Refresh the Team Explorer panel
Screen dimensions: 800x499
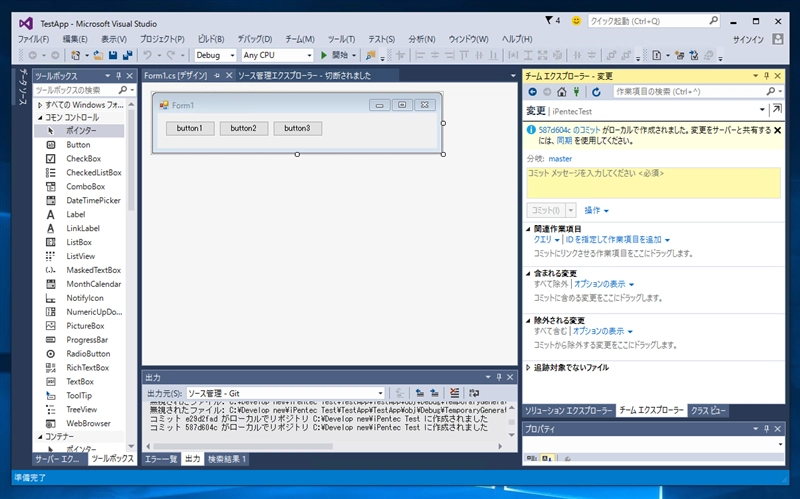point(596,92)
